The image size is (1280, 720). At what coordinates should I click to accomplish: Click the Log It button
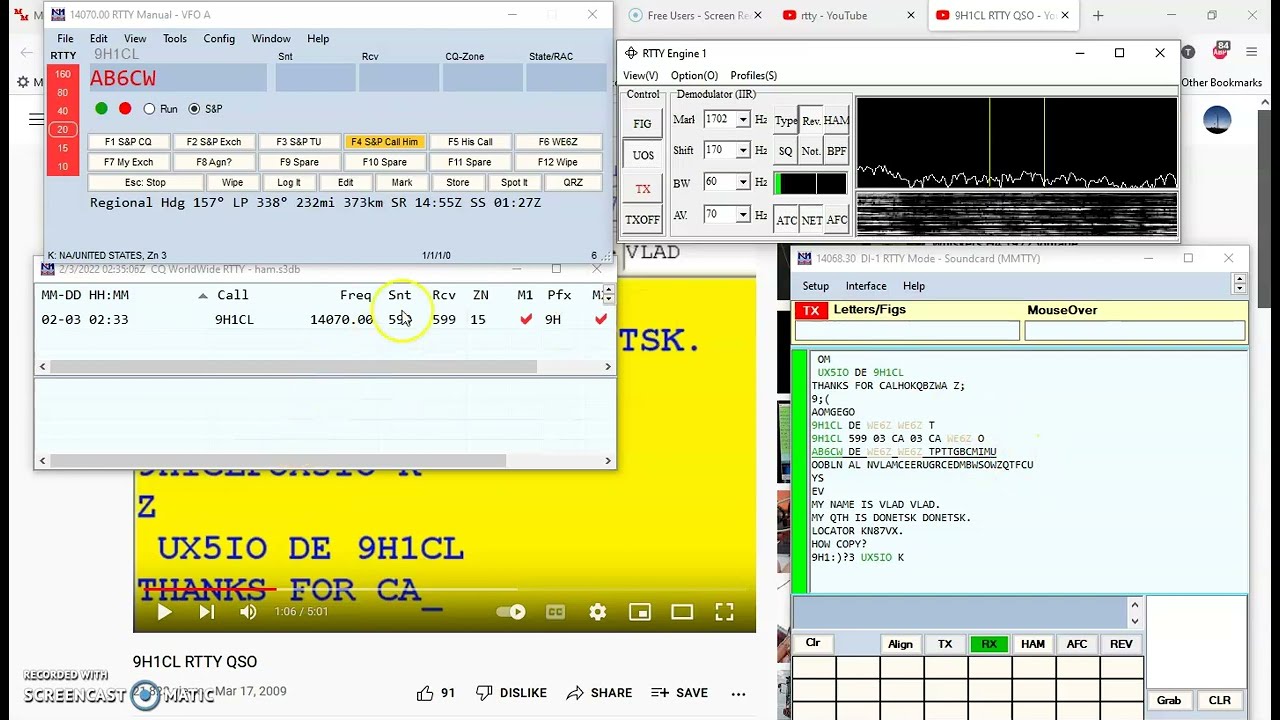[289, 183]
